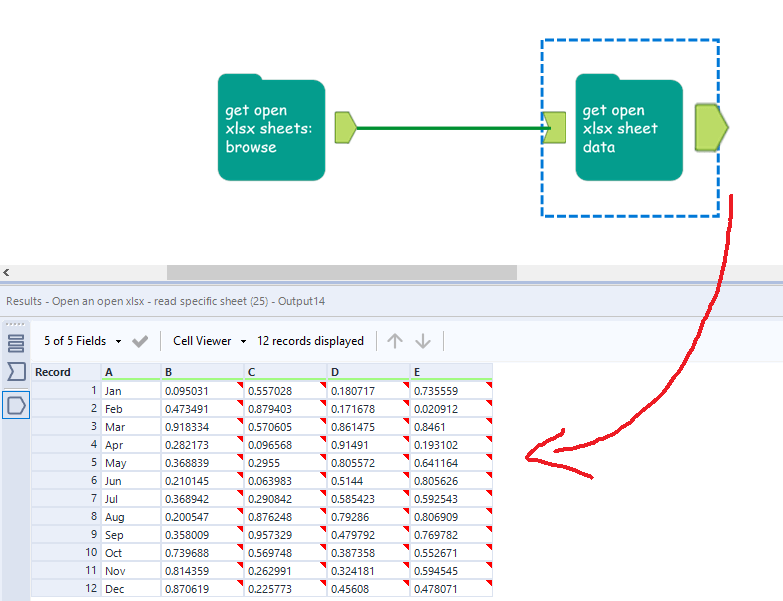Select the 'get open xlsx sheet data' tool
This screenshot has height=601, width=783.
click(628, 129)
